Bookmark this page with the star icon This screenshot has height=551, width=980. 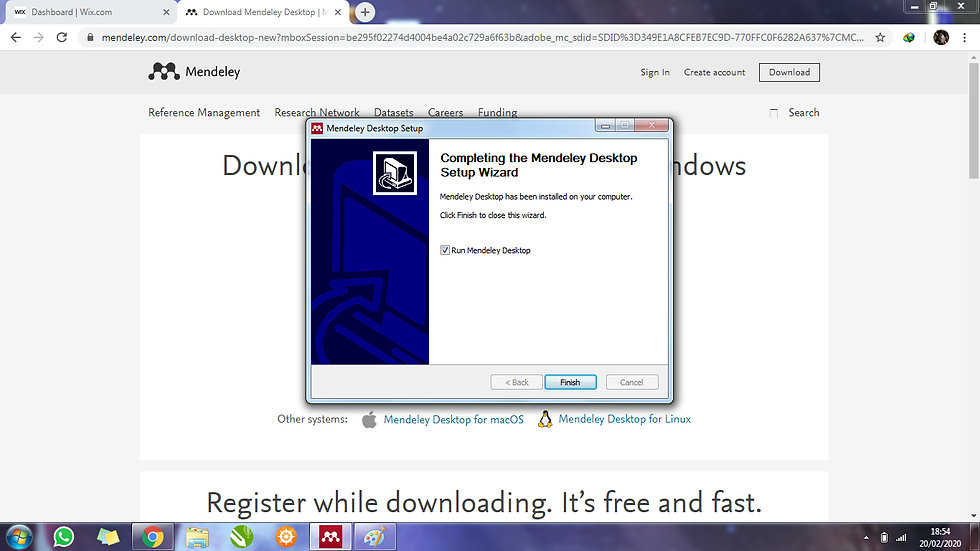(x=880, y=37)
